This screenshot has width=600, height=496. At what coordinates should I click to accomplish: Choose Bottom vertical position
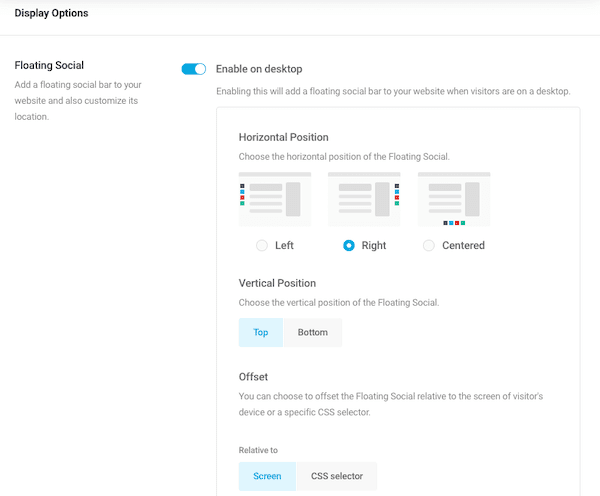click(x=313, y=332)
